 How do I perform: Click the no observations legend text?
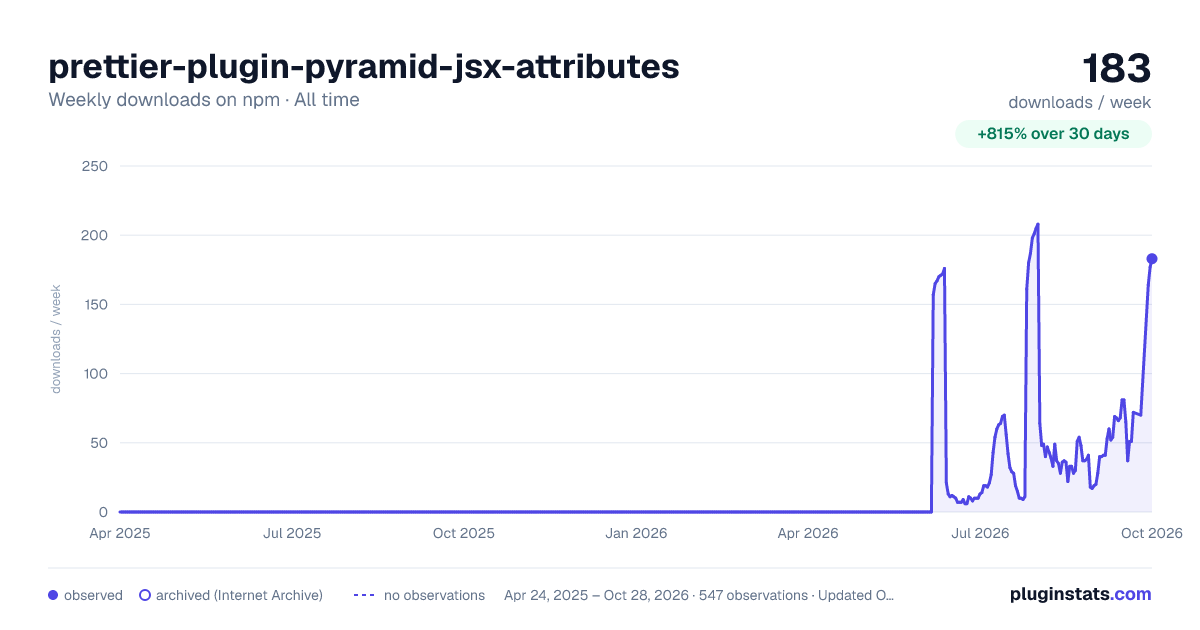pyautogui.click(x=434, y=595)
